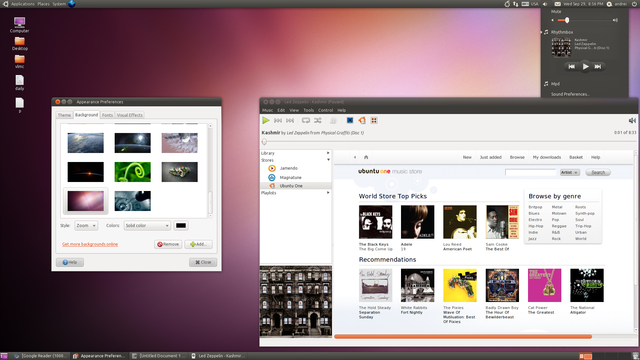Switch to the Fonts tab
The image size is (640, 360).
[x=107, y=115]
